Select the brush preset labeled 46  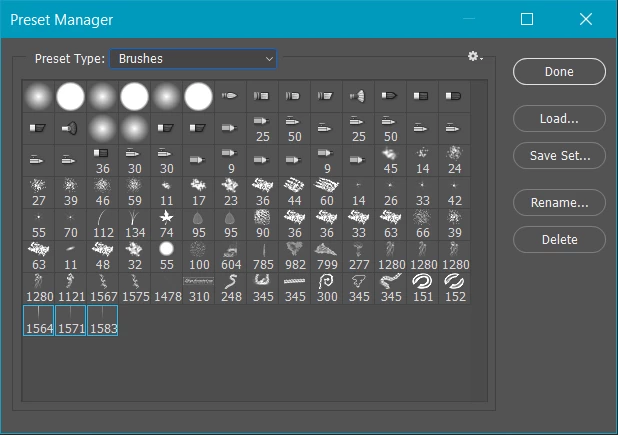tap(102, 193)
